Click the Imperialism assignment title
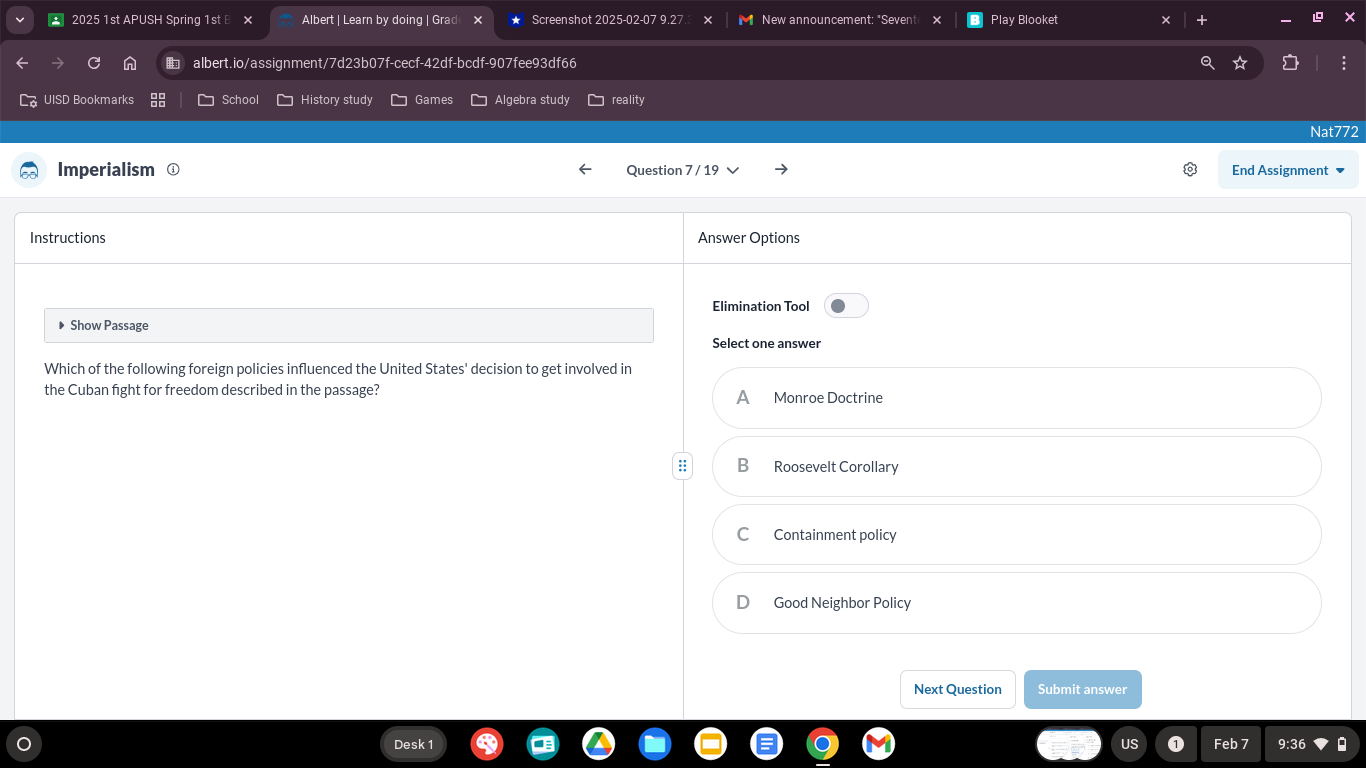This screenshot has width=1366, height=768. (x=106, y=169)
